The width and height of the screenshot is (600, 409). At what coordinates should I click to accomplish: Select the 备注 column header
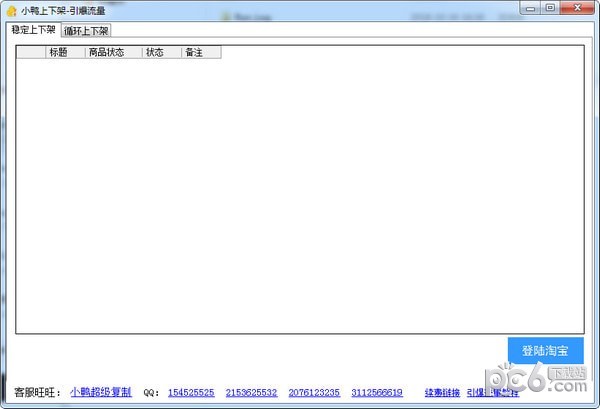[x=200, y=52]
